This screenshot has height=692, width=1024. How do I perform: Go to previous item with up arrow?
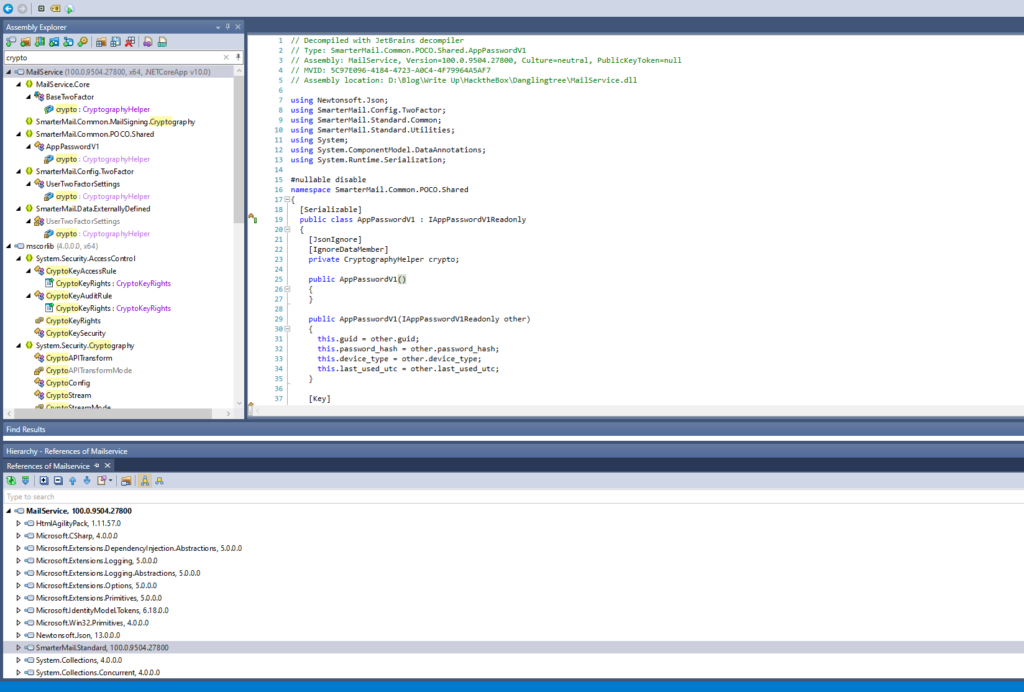click(72, 481)
